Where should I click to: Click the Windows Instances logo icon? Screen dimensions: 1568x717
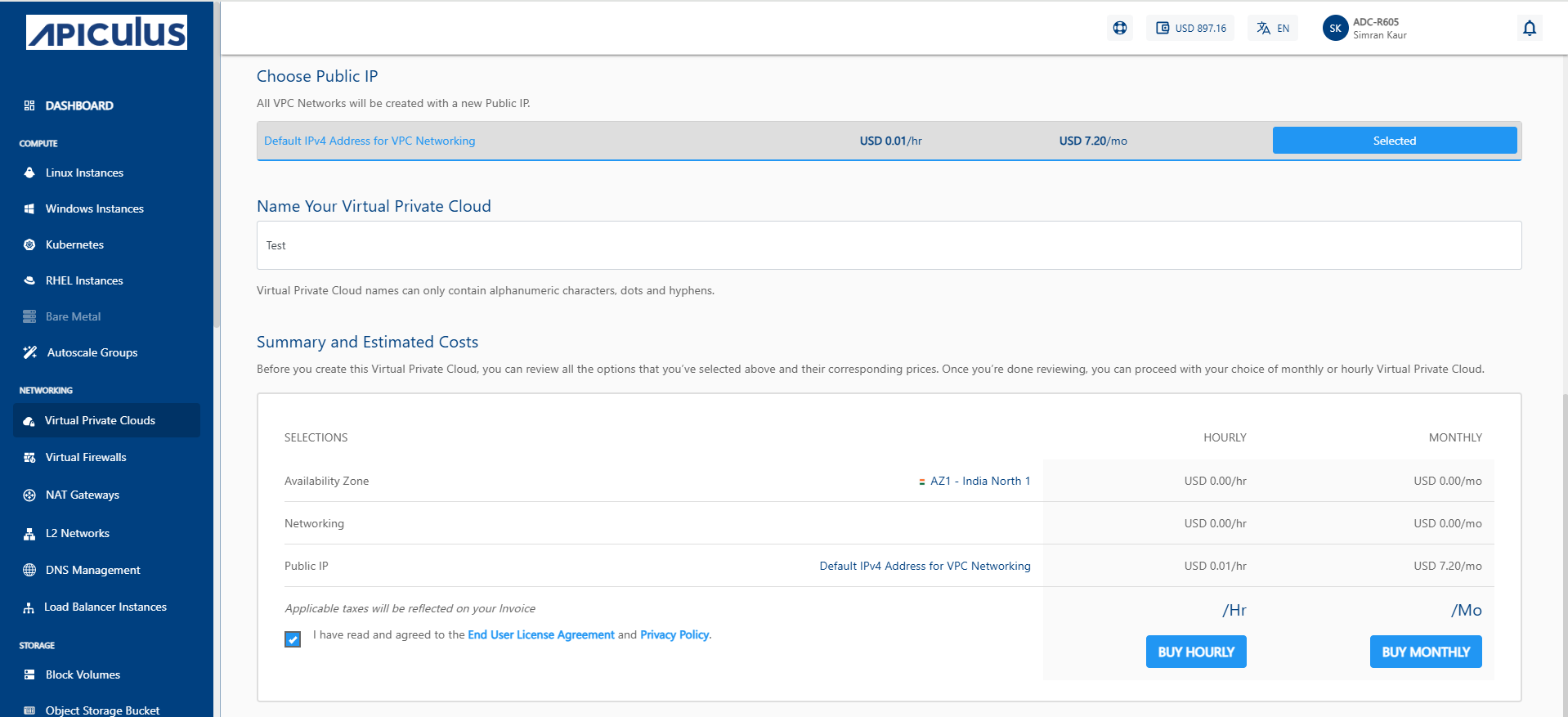pyautogui.click(x=29, y=208)
